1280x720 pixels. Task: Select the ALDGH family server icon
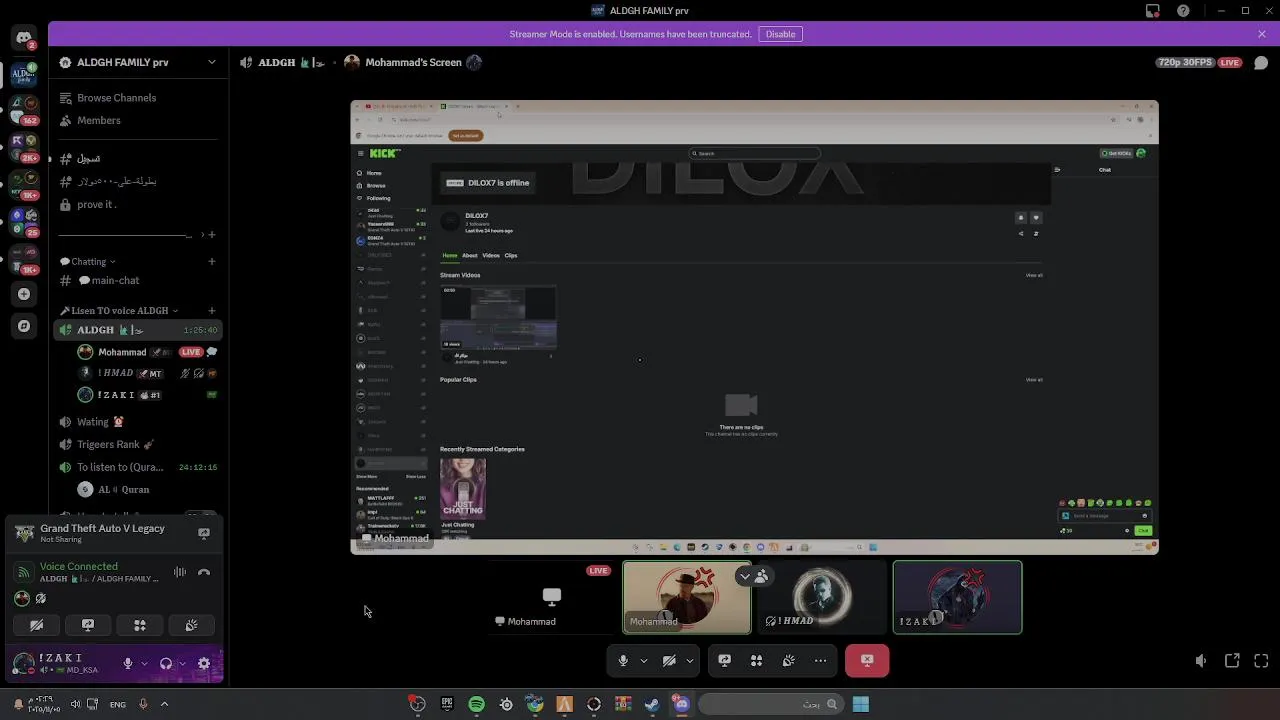(x=24, y=75)
